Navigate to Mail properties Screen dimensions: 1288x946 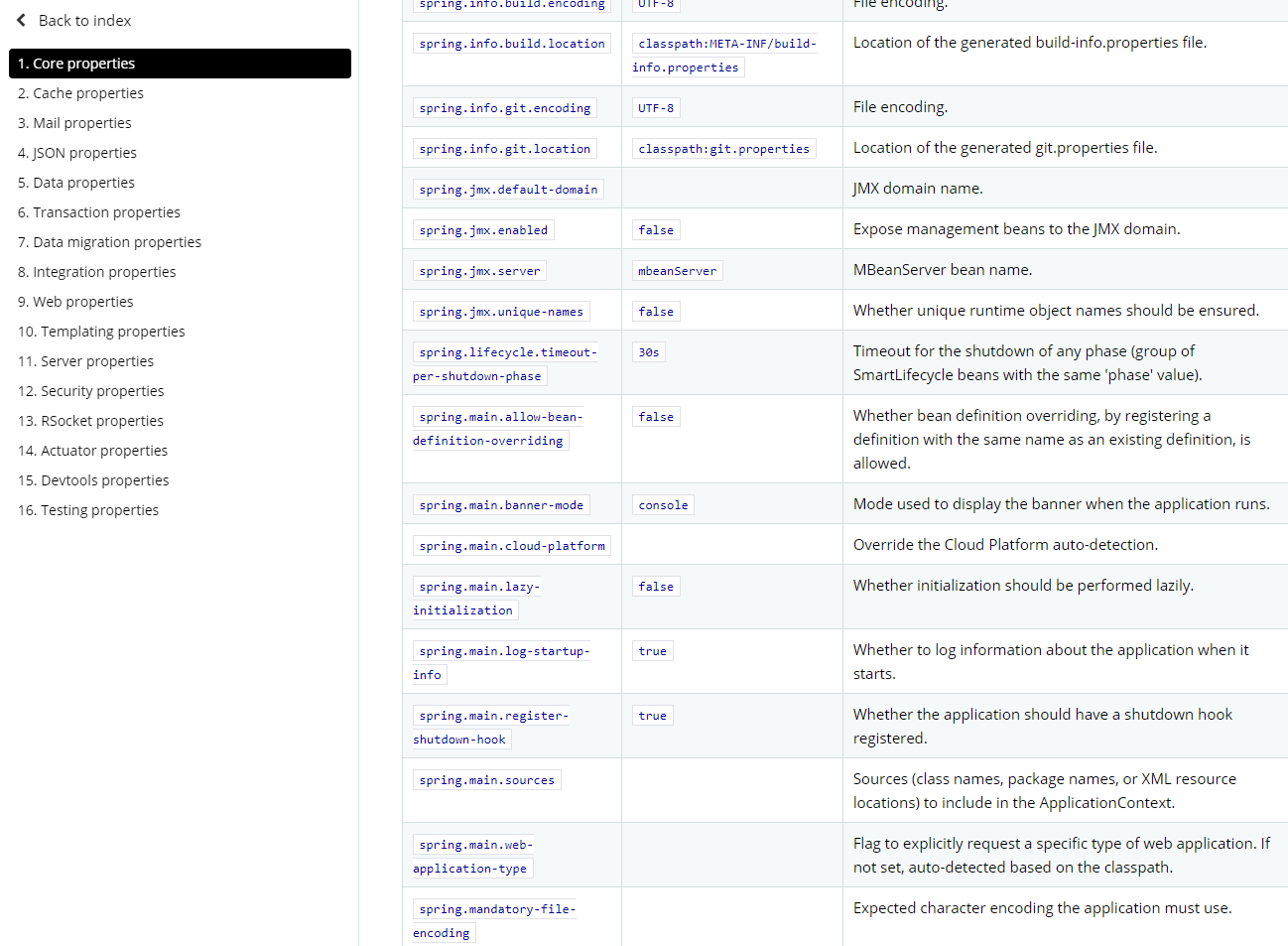coord(74,123)
